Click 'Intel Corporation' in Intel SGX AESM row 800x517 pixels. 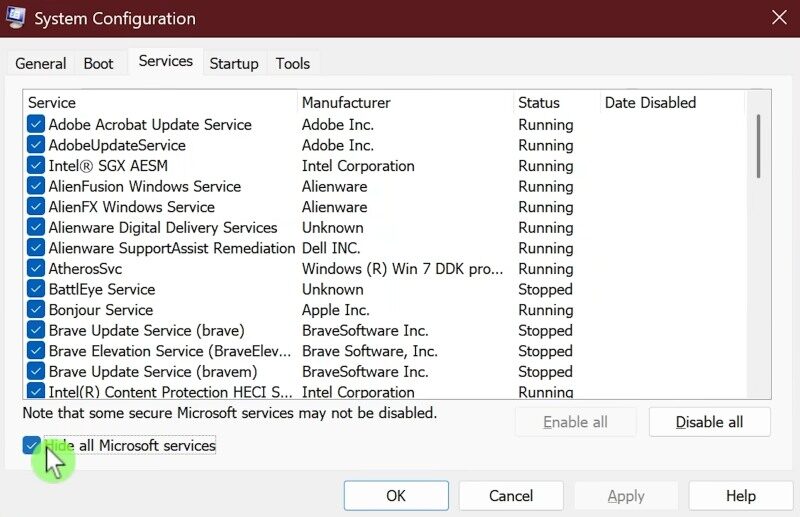[358, 166]
